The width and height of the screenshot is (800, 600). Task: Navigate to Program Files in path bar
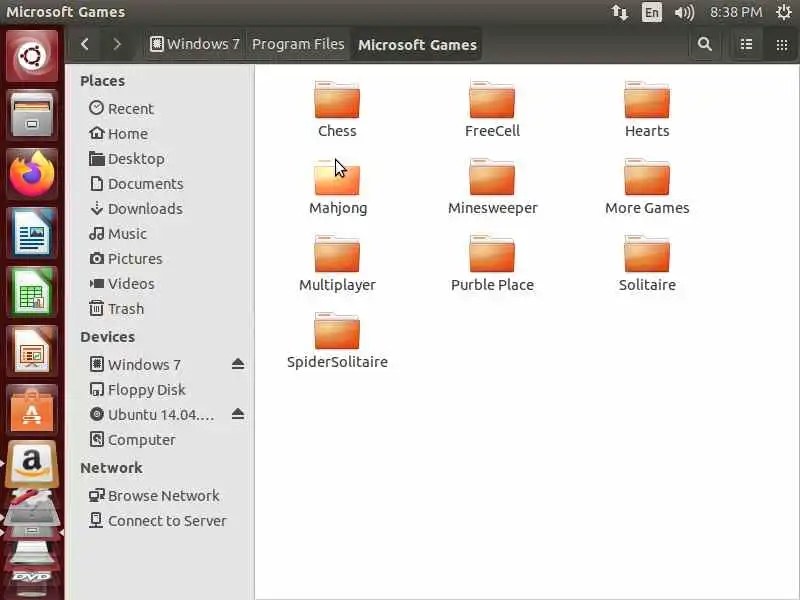tap(298, 44)
